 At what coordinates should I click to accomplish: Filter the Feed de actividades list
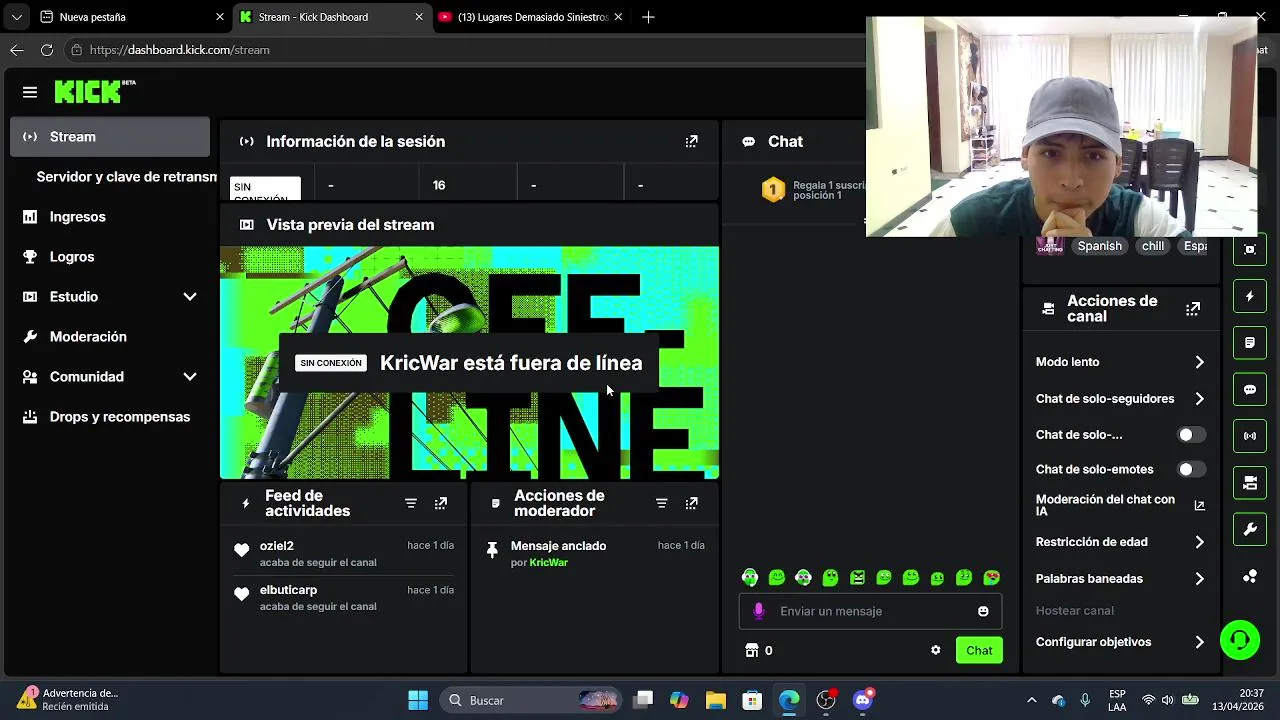point(411,503)
